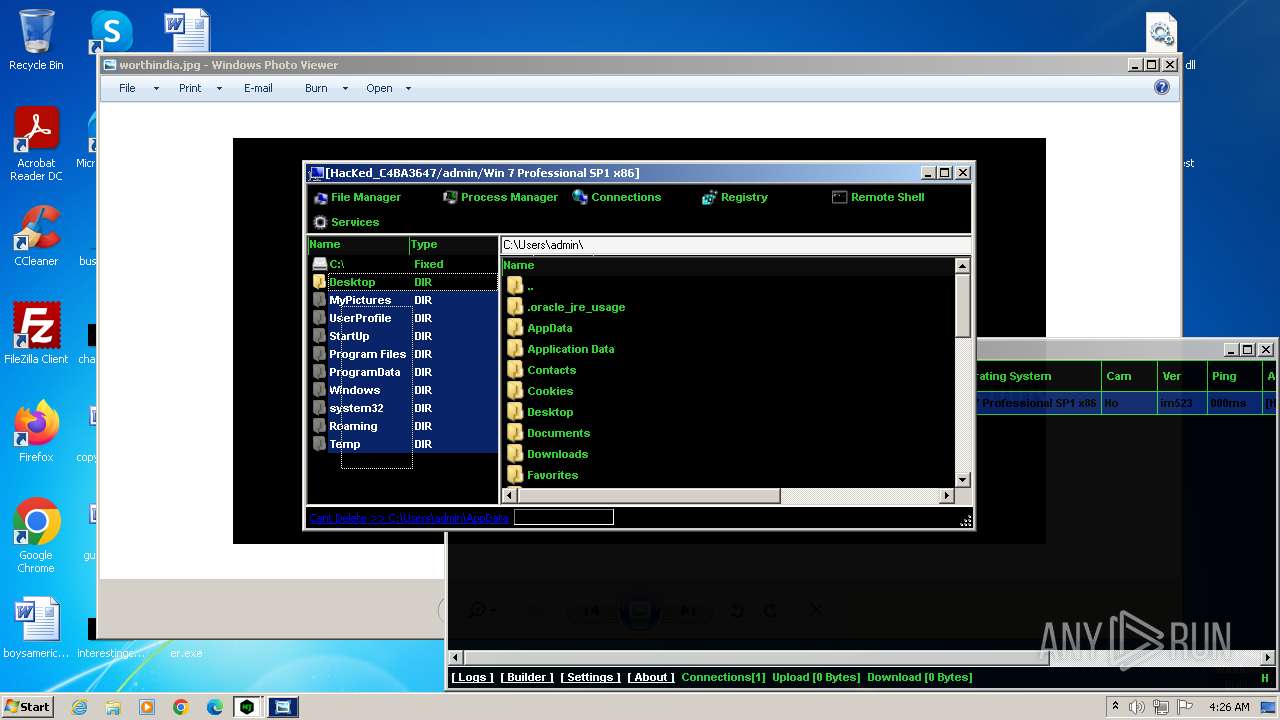Click E-mail in Photo Viewer toolbar
Screen dimensions: 1280x720
tap(258, 88)
